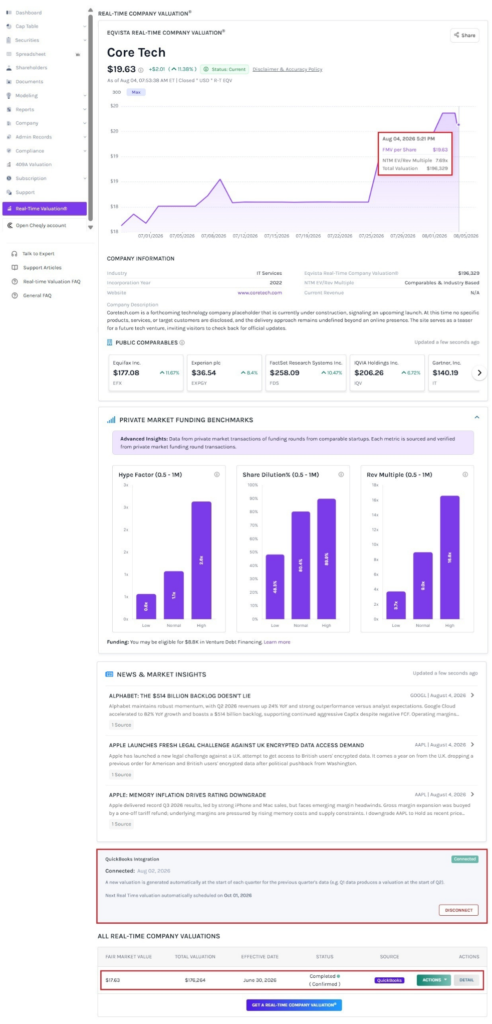Viewport: 492px width, 1024px height.
Task: Click the Modeling lightbulb icon
Action: 8,95
